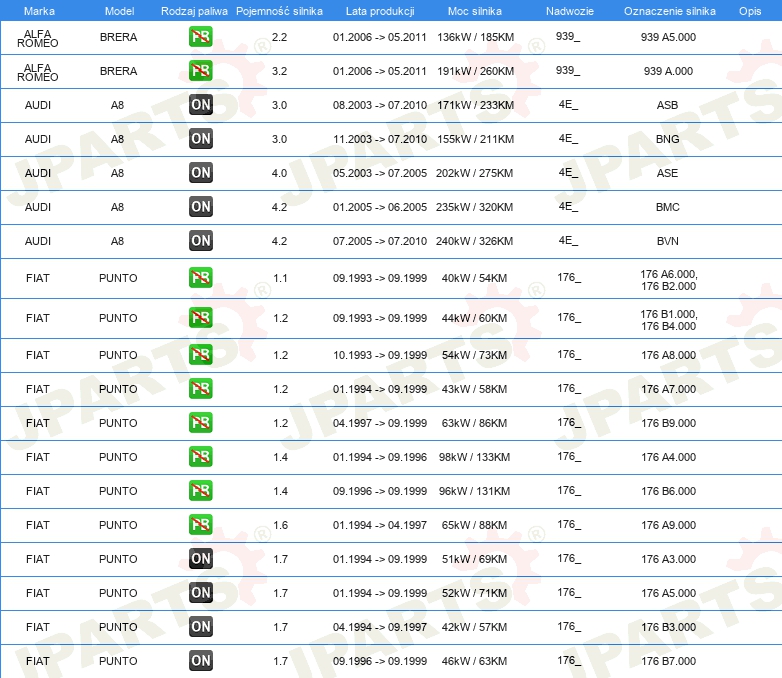Click 240kW / 326KM power value
Image resolution: width=782 pixels, height=678 pixels.
[474, 240]
